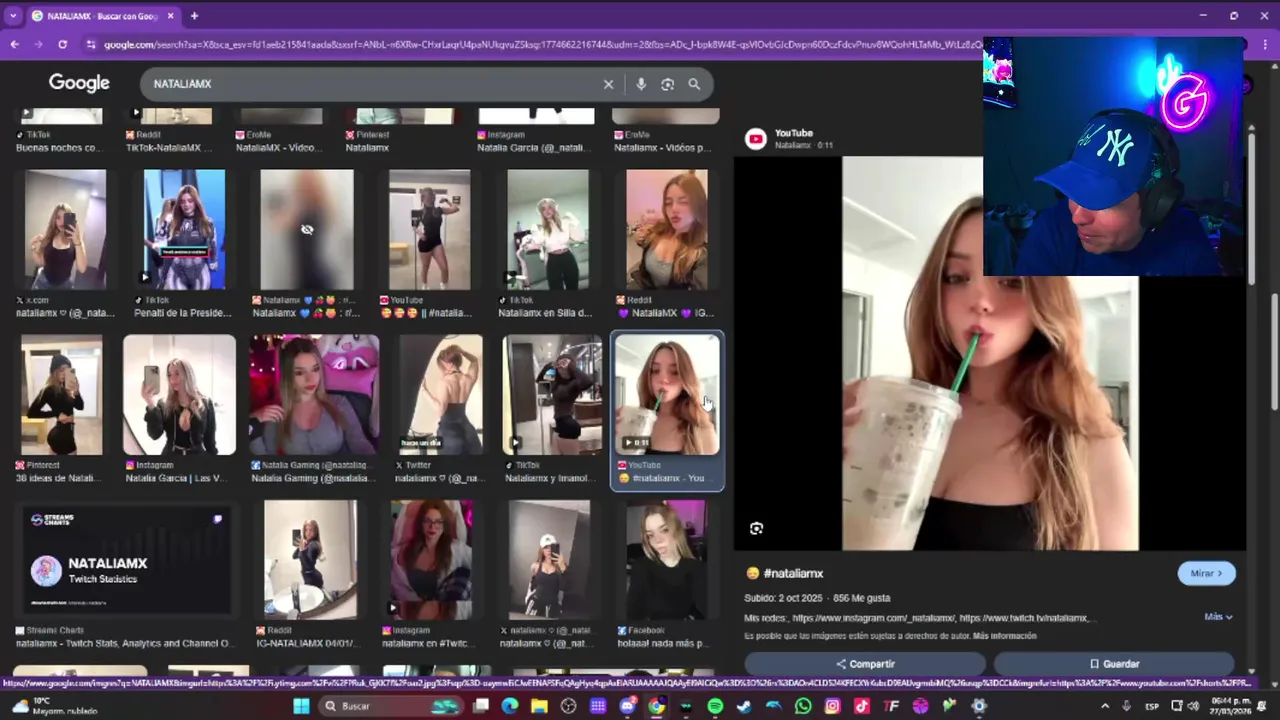Viewport: 1280px width, 720px height.
Task: Open File Explorer from the taskbar
Action: click(x=539, y=706)
